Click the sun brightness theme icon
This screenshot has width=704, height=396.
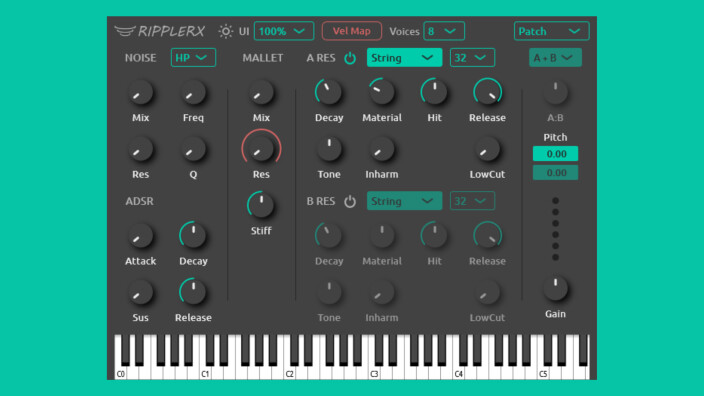pos(225,31)
